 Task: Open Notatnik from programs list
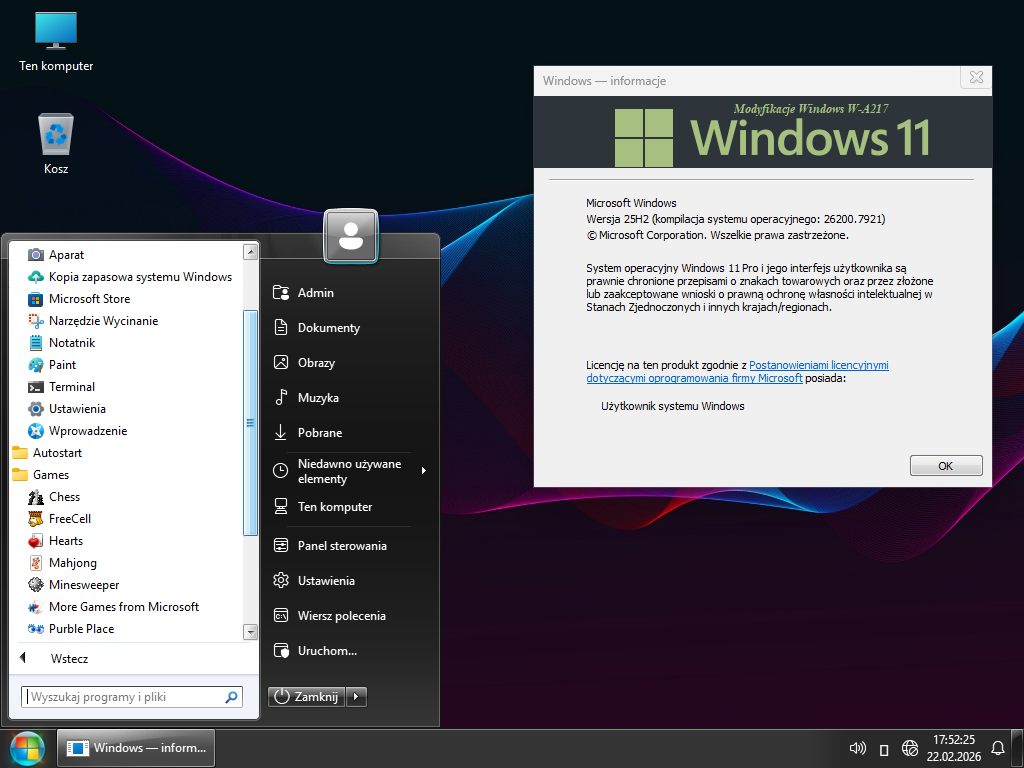click(71, 343)
